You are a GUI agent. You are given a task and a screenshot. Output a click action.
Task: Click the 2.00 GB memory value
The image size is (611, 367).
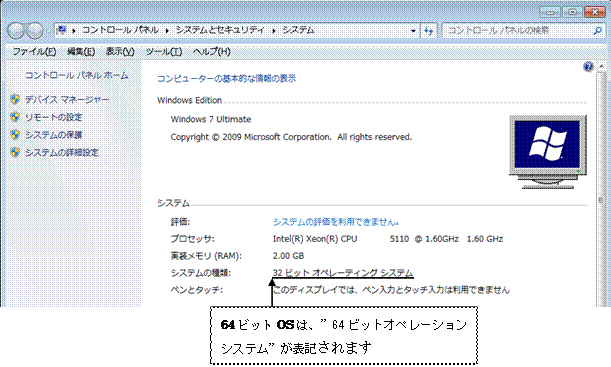(288, 256)
